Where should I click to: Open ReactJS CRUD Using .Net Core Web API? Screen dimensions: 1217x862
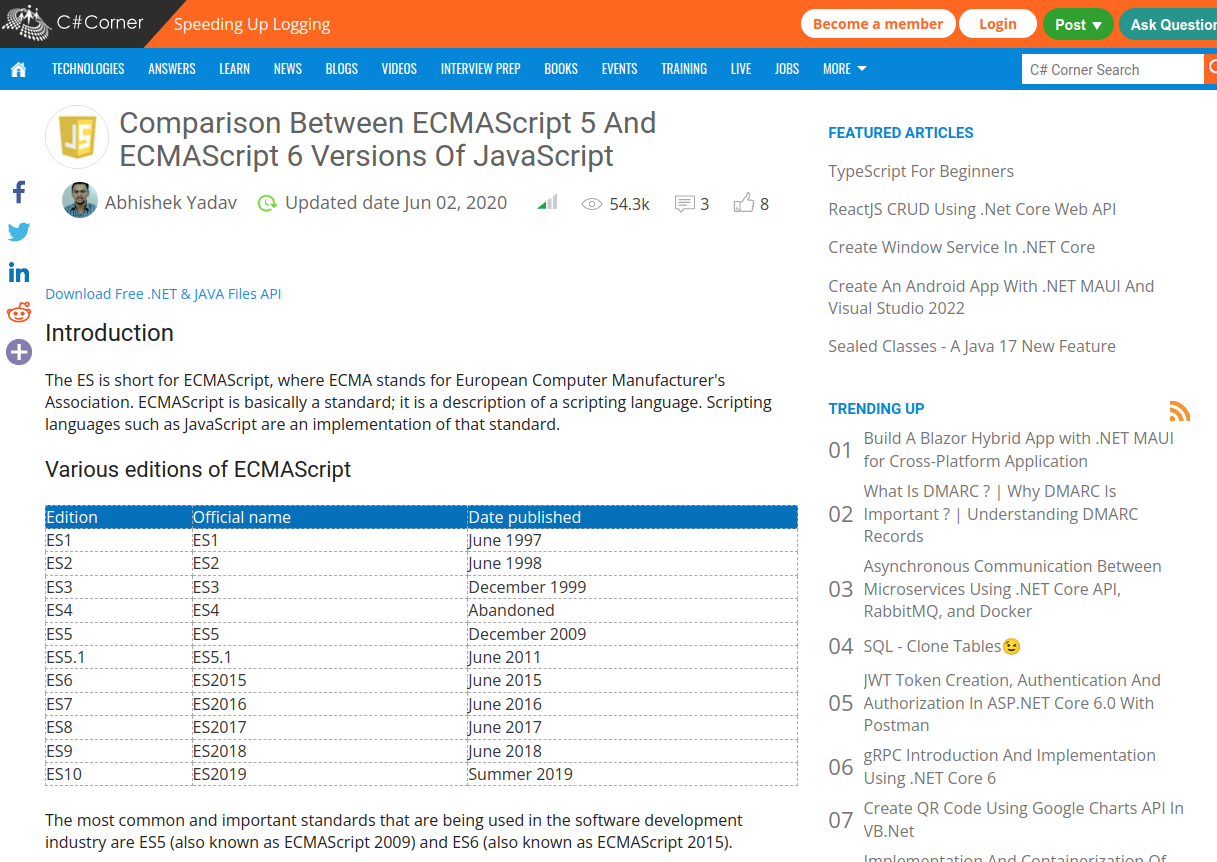pos(972,209)
